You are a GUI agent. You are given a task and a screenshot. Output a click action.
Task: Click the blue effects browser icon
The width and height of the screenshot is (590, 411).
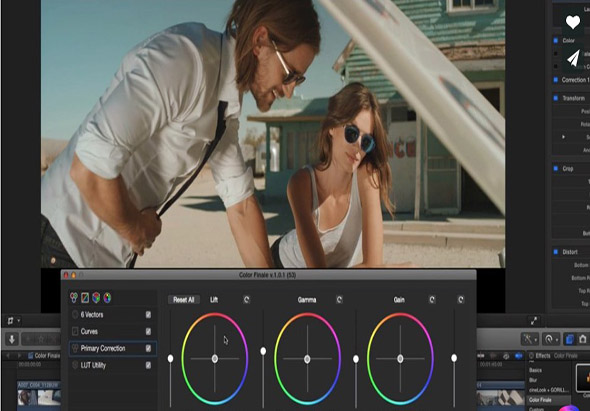(x=570, y=339)
